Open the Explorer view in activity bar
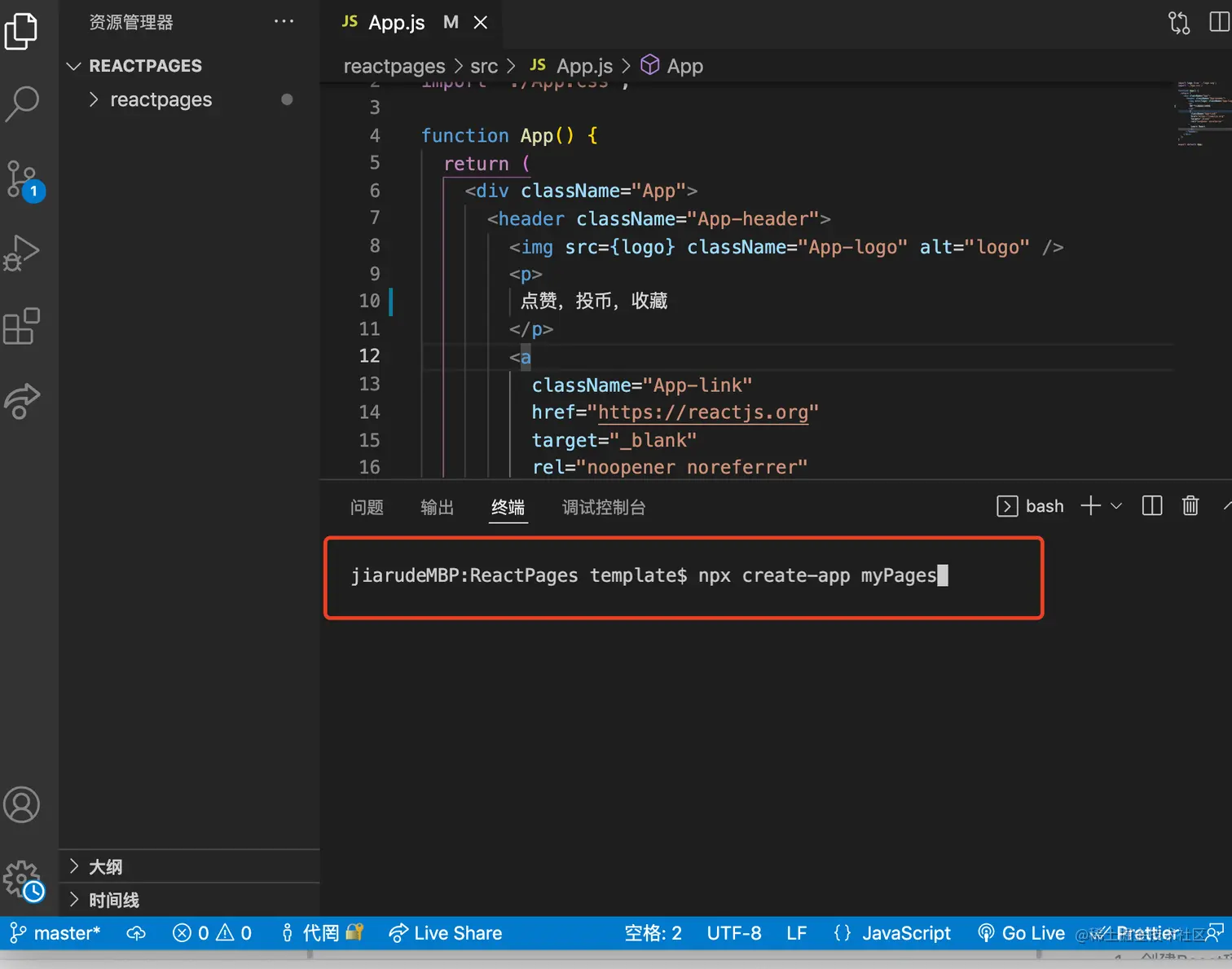Image resolution: width=1232 pixels, height=969 pixels. (x=21, y=31)
